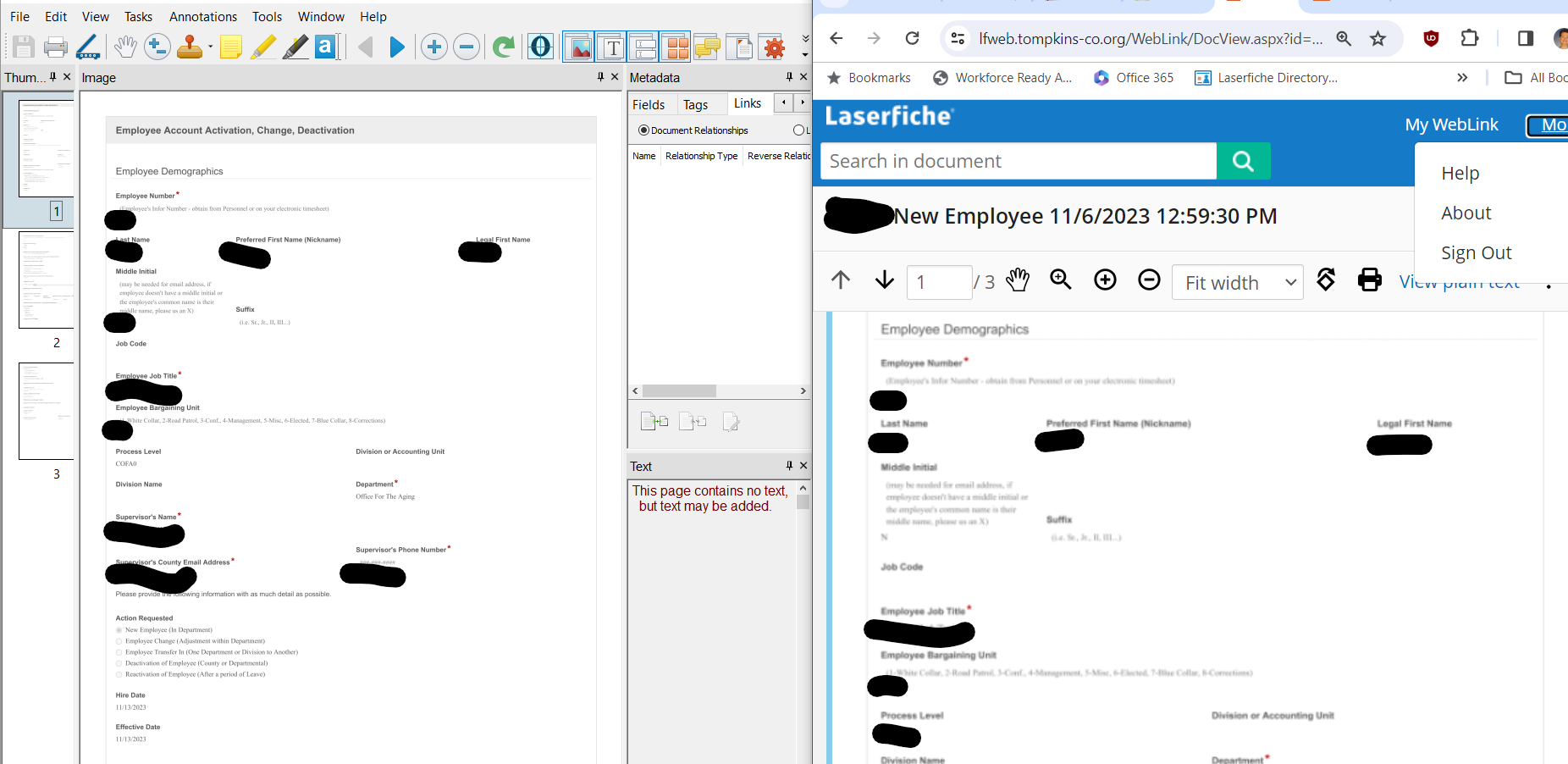1568x764 pixels.
Task: Select the page 3 thumbnail
Action: (x=47, y=412)
